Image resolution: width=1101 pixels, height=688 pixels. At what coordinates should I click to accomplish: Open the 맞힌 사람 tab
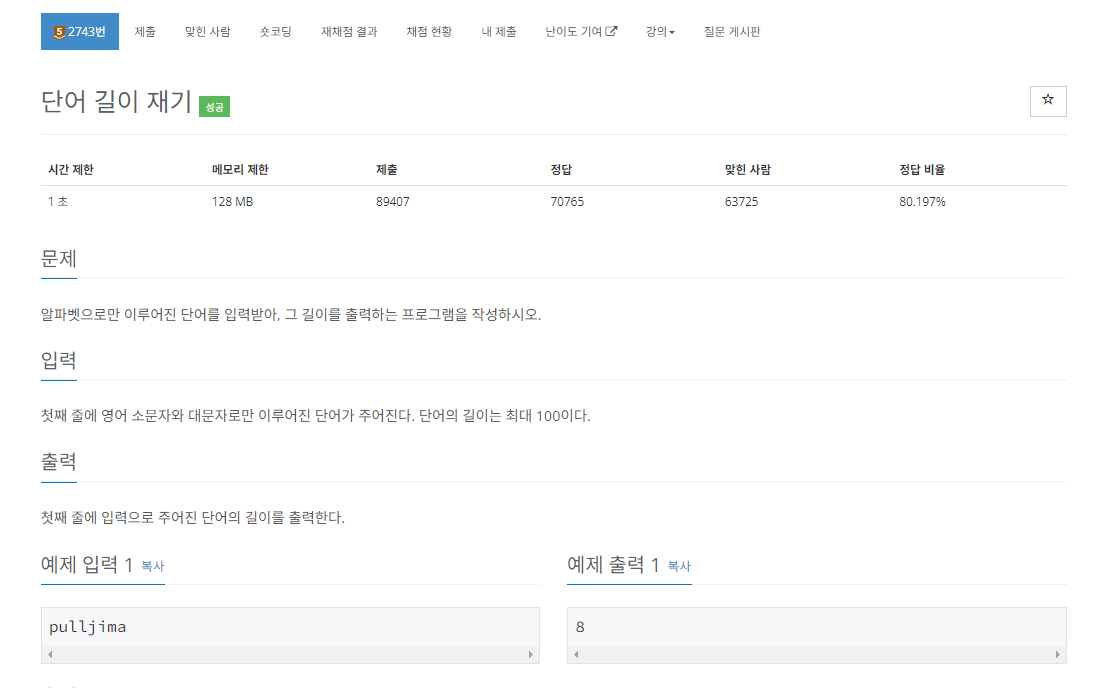click(208, 32)
